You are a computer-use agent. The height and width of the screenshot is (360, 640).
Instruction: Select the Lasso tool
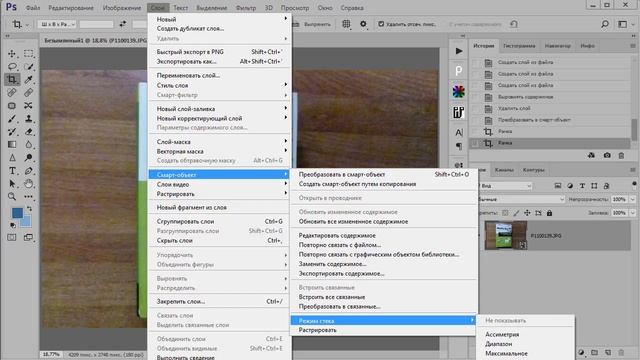(12, 67)
